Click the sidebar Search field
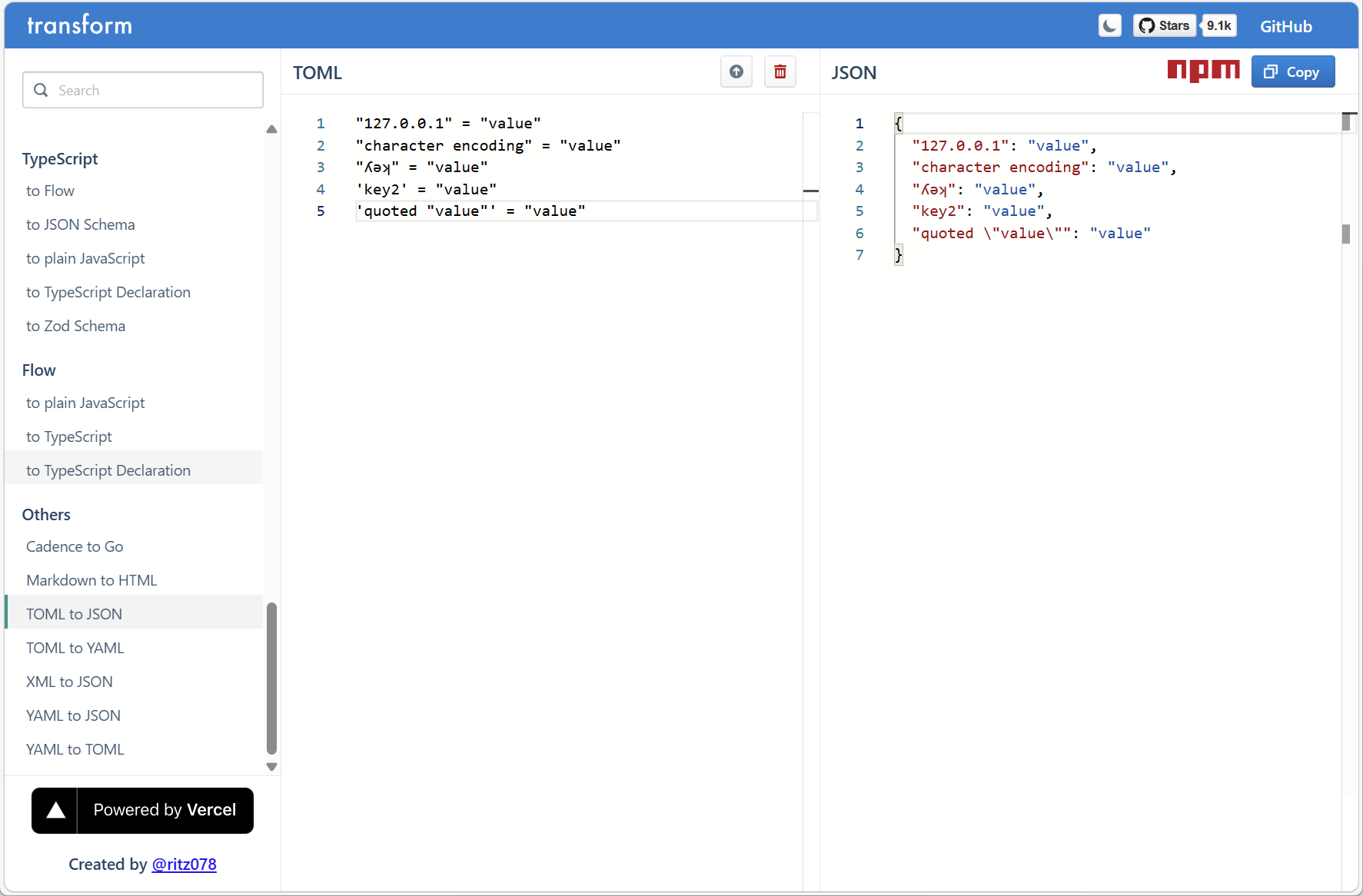Viewport: 1363px width, 896px height. pos(143,91)
